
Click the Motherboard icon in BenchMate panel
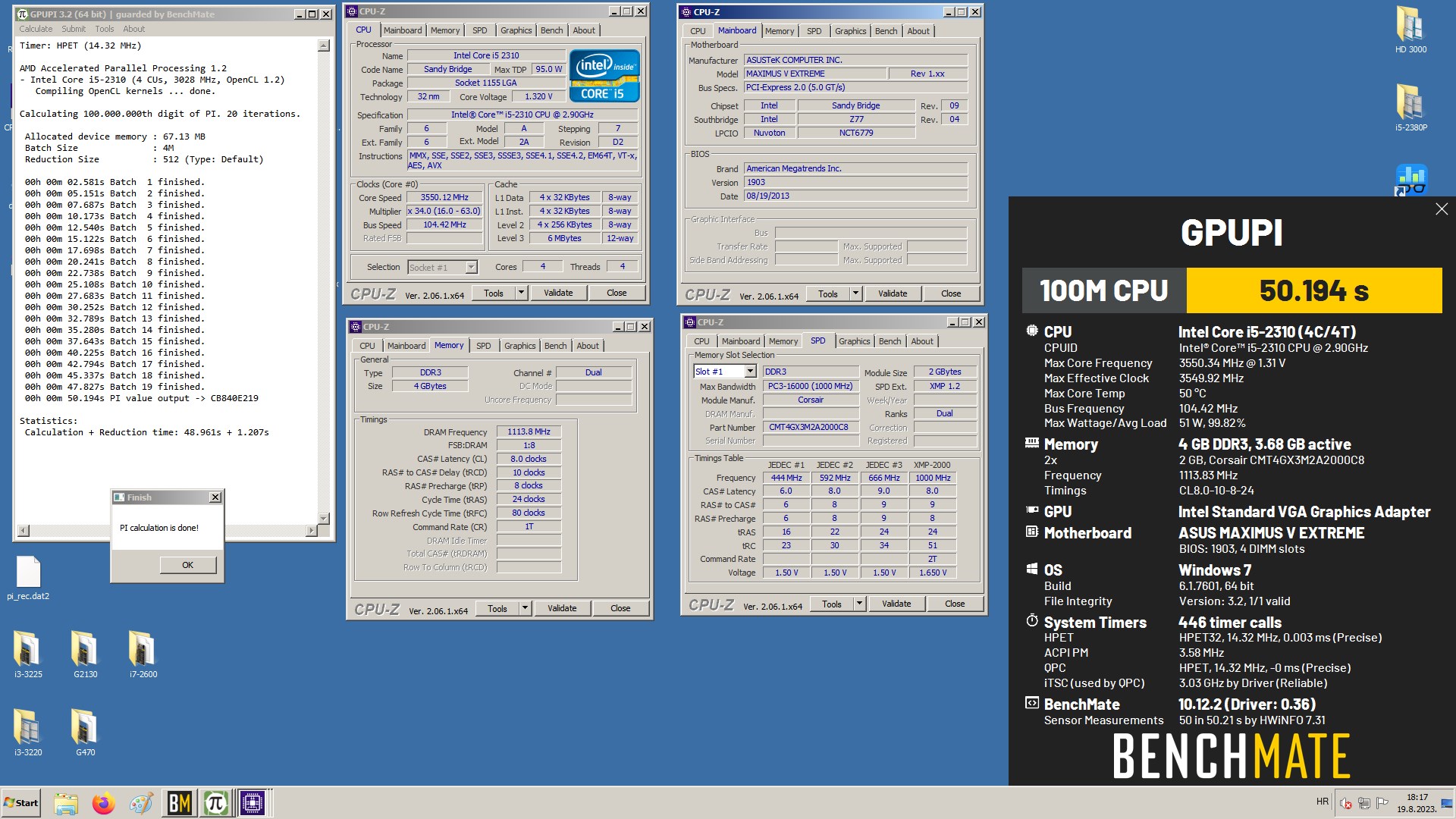[x=1031, y=532]
